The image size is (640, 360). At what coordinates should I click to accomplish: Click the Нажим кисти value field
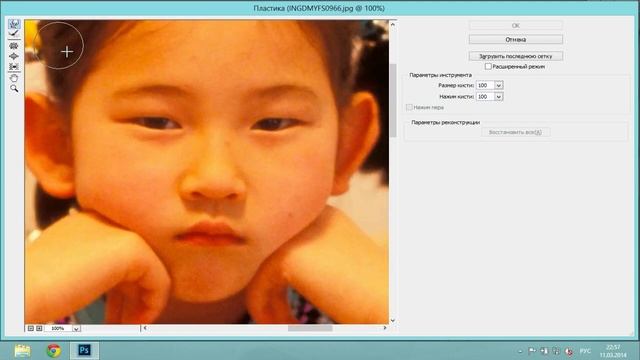[x=485, y=97]
